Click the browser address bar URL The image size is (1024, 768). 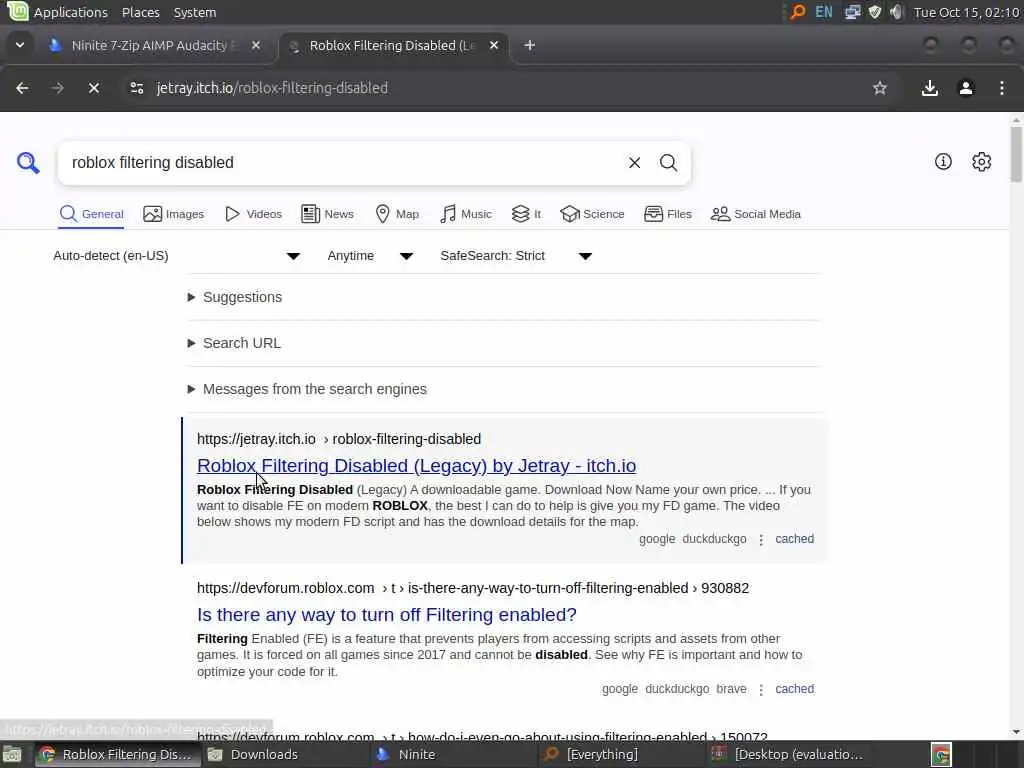pyautogui.click(x=272, y=88)
